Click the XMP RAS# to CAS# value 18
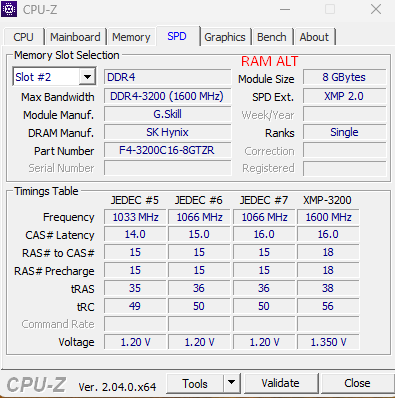Viewport: 395px width, 398px height. point(328,252)
